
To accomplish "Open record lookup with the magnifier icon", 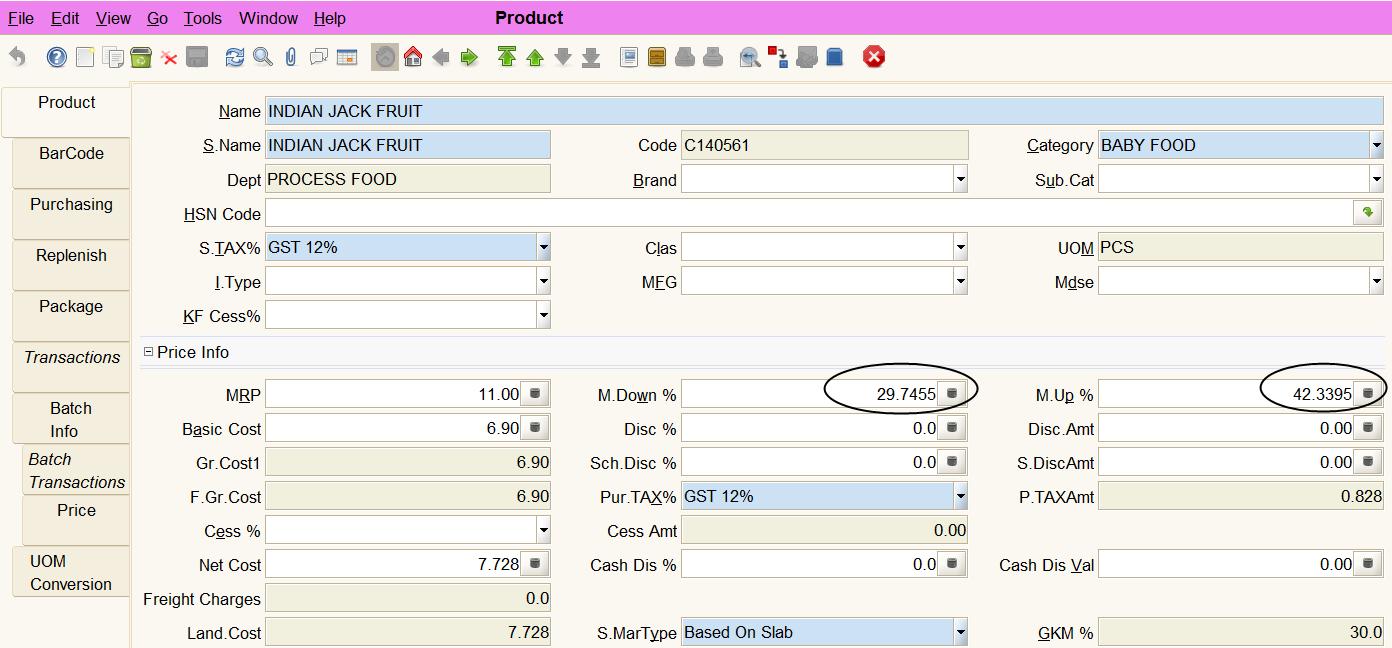I will point(263,57).
